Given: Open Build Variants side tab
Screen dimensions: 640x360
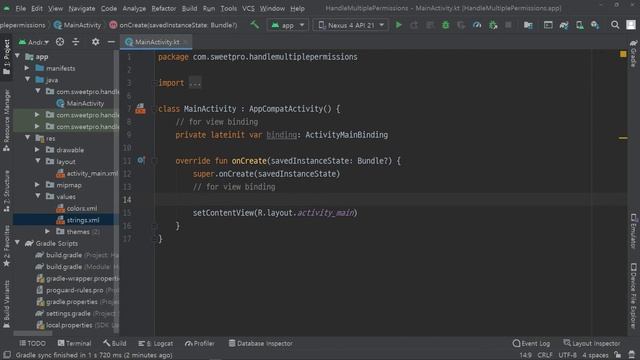Looking at the screenshot, I should (x=7, y=304).
